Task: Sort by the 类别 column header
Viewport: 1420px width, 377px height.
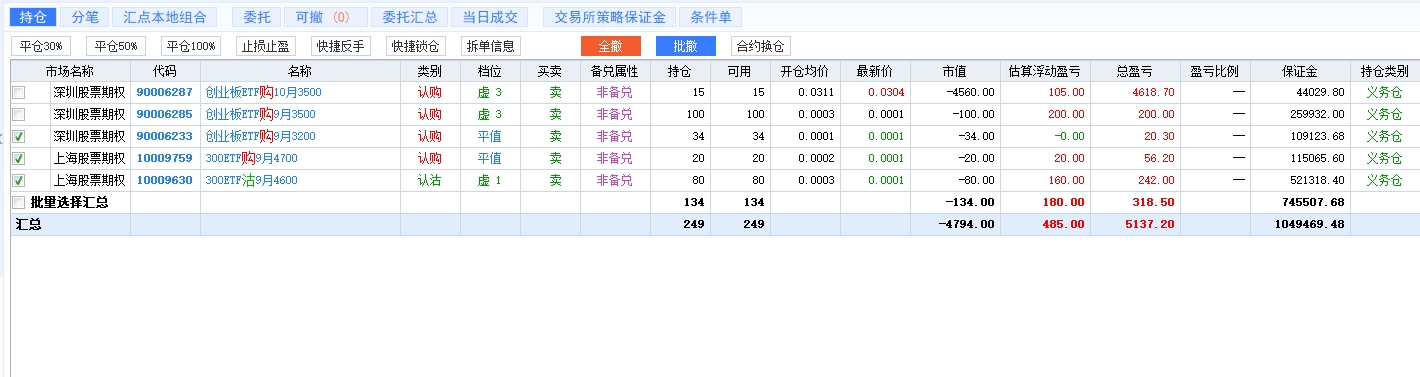Action: click(430, 71)
